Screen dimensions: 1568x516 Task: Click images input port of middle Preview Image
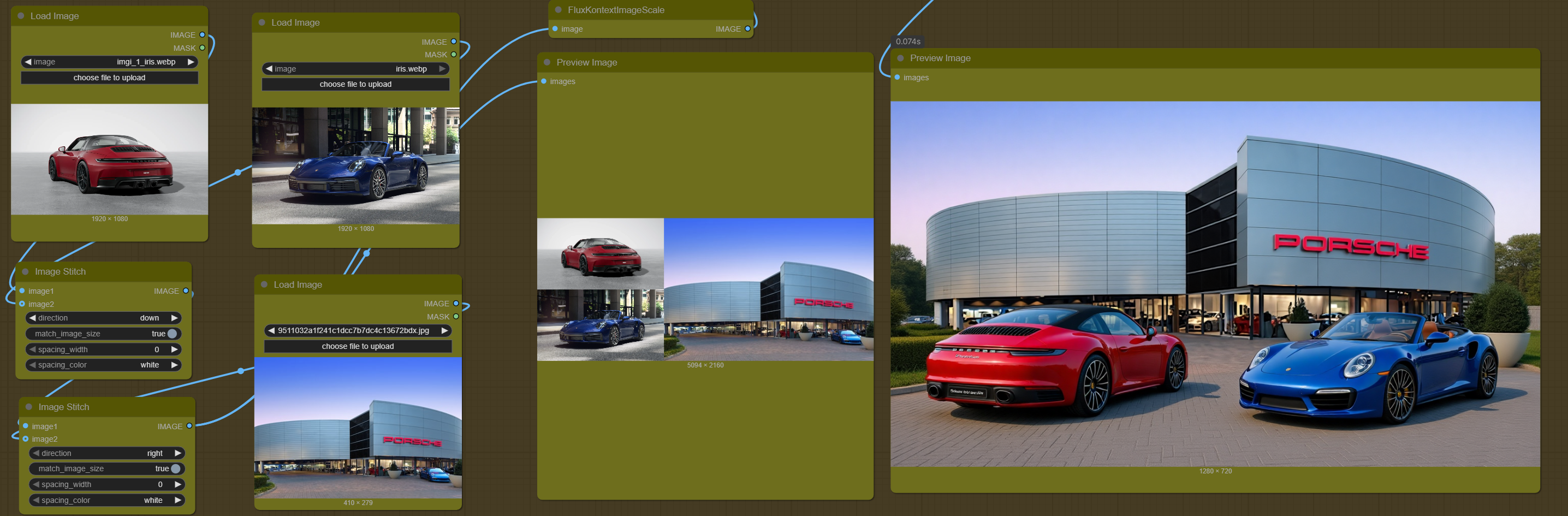click(544, 81)
